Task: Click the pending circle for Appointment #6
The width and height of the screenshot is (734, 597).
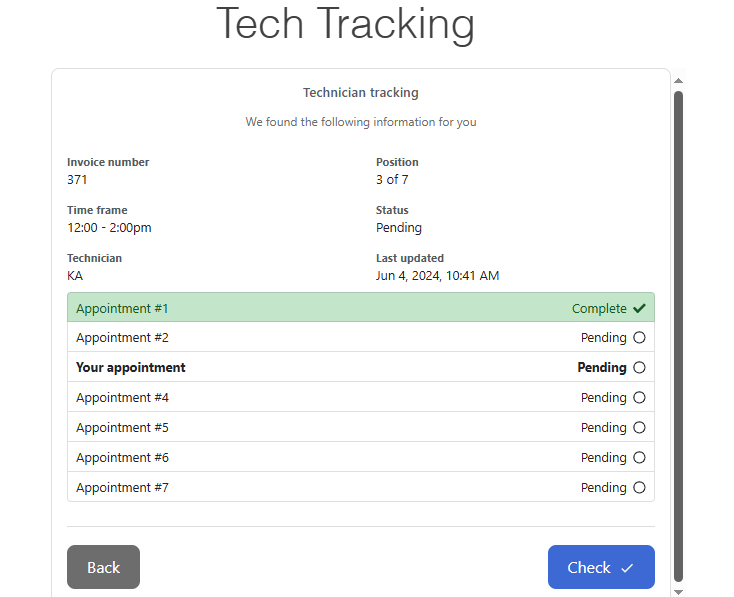Action: [639, 458]
